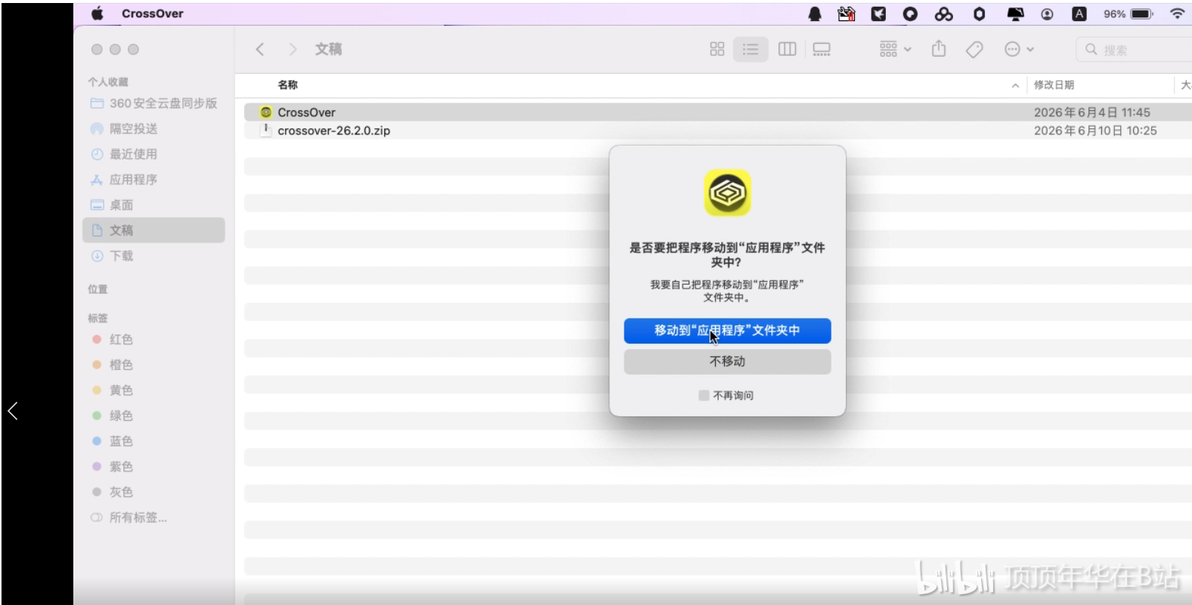The height and width of the screenshot is (605, 1192).
Task: Switch Finder to list view
Action: coord(751,49)
